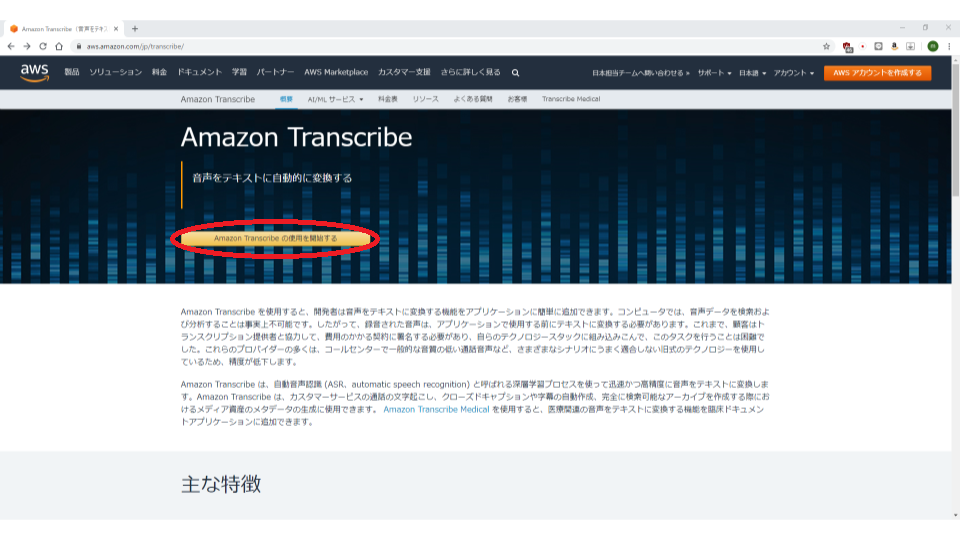Open AWS Marketplace in navigation

pos(336,72)
